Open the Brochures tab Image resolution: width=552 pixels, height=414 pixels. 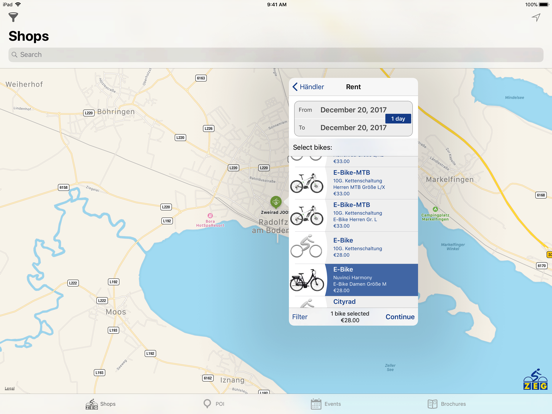(446, 404)
